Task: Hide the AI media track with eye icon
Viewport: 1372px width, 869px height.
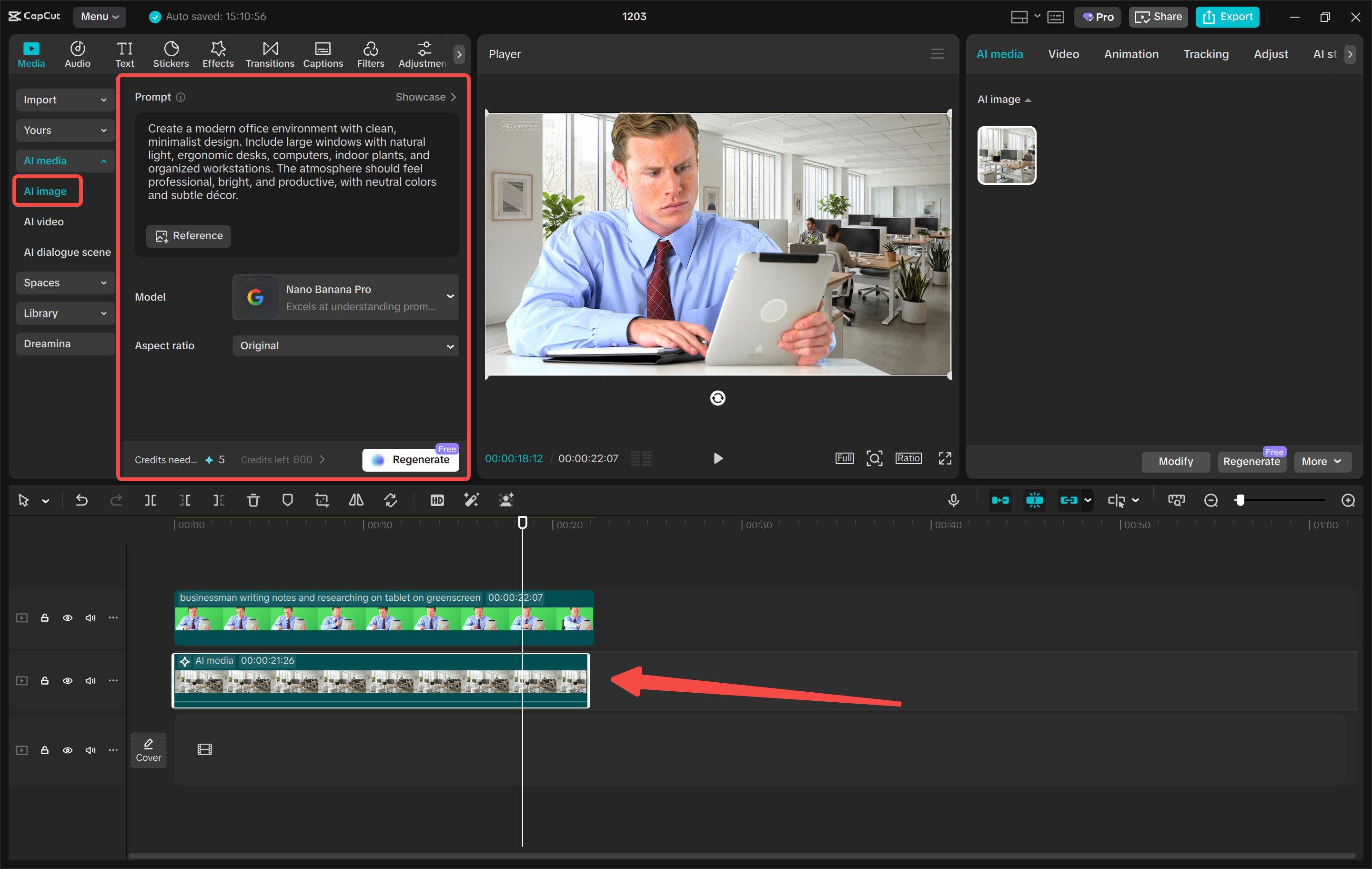Action: (x=67, y=680)
